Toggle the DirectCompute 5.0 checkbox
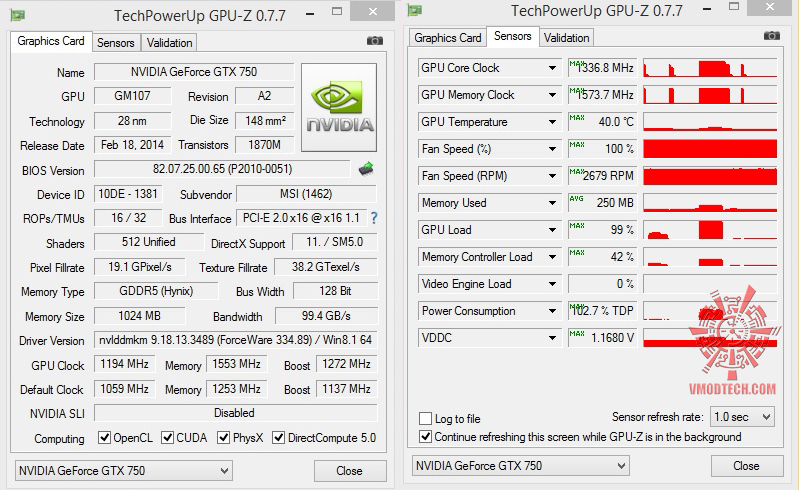The height and width of the screenshot is (493, 800). click(x=278, y=437)
